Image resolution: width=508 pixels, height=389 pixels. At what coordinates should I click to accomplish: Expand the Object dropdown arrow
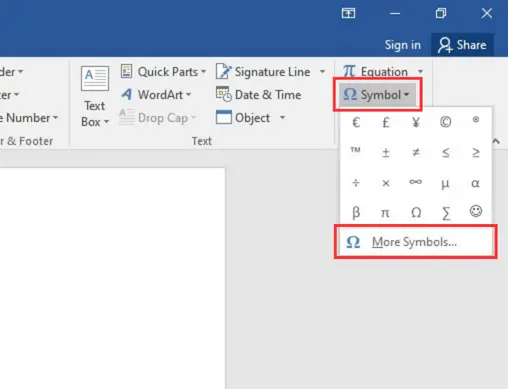click(x=283, y=117)
